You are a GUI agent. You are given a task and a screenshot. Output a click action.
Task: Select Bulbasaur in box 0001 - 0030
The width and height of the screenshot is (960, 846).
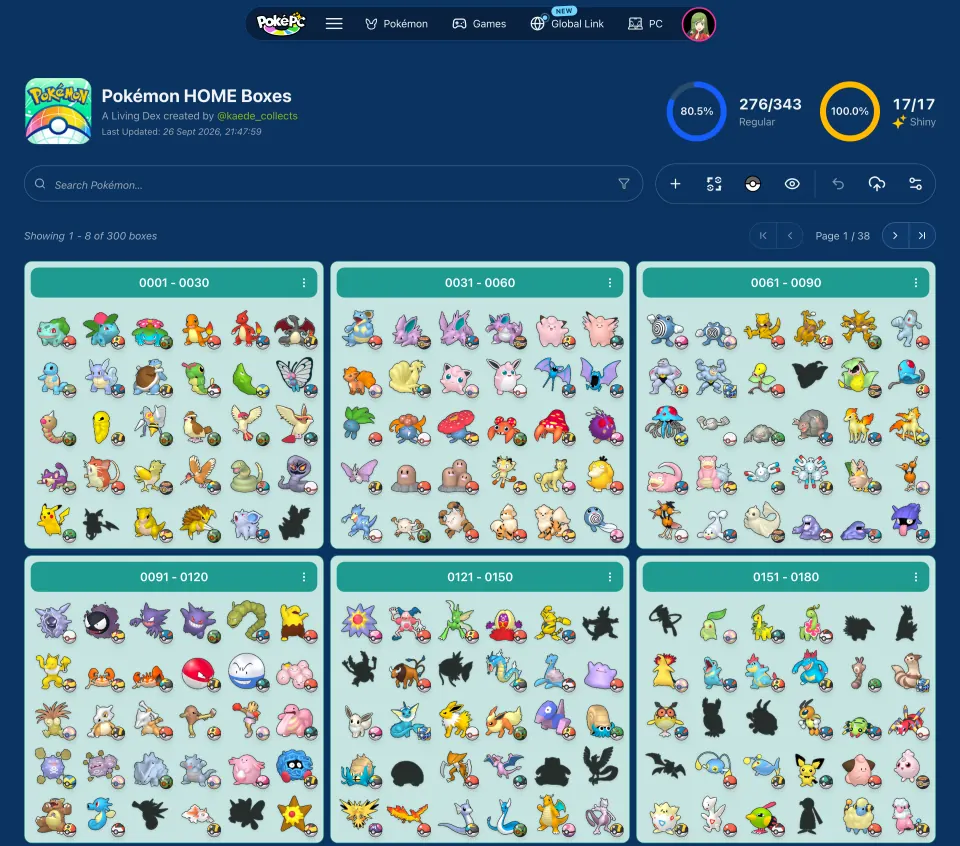tap(55, 331)
